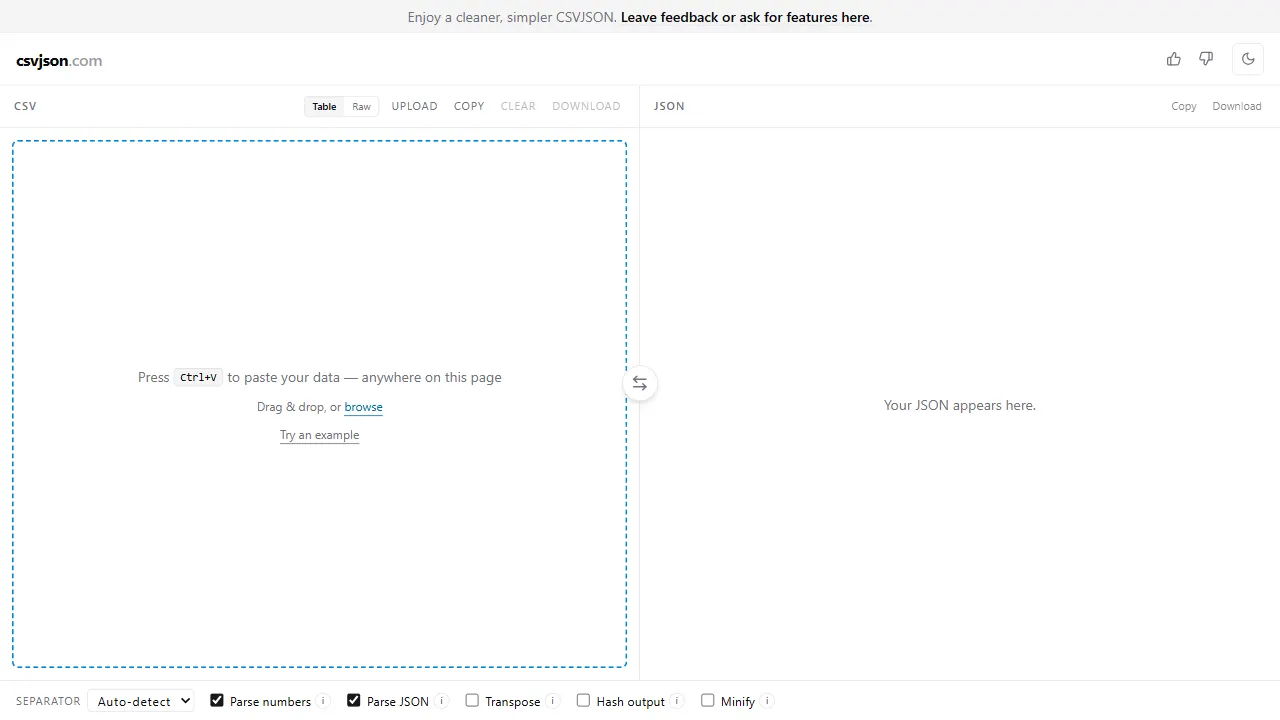
Task: Switch CSV view to Raw tab
Action: pos(361,106)
